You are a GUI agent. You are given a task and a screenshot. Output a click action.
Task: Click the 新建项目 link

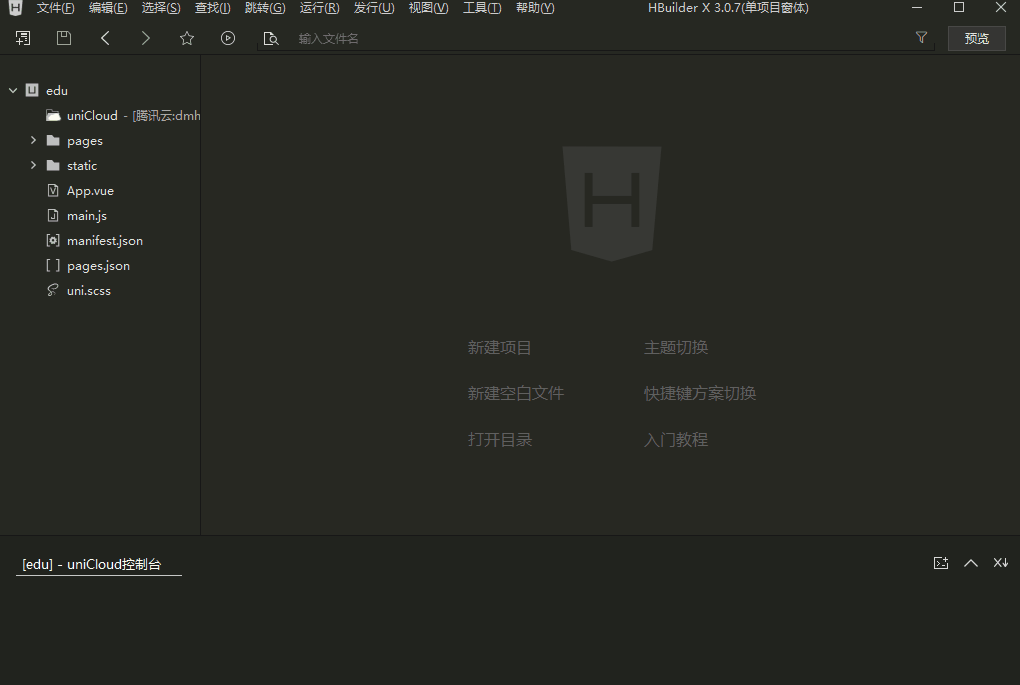(x=499, y=347)
